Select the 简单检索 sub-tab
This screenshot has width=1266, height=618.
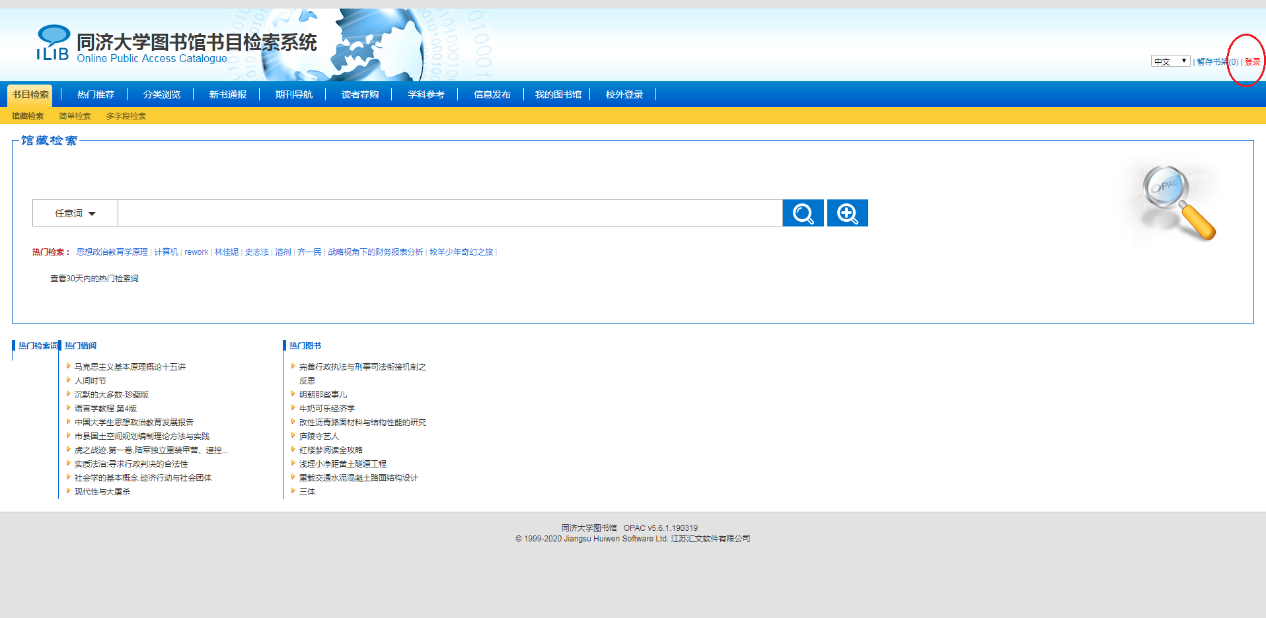coord(75,116)
